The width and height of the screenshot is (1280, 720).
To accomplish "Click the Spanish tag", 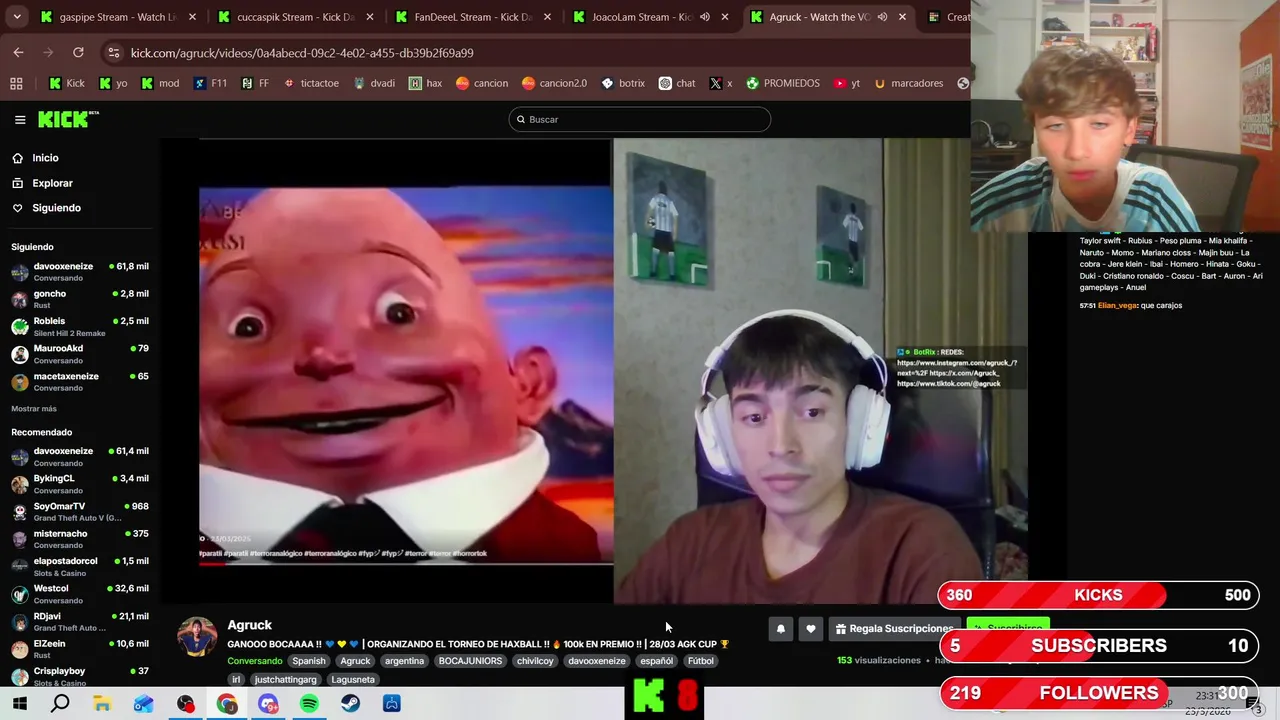I will 308,661.
